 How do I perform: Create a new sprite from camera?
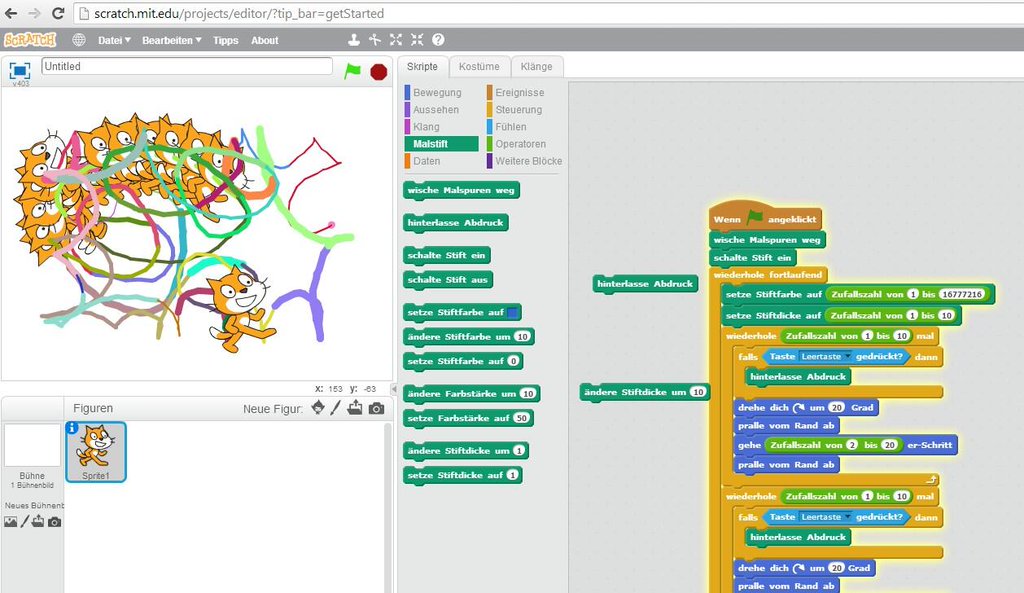[376, 409]
